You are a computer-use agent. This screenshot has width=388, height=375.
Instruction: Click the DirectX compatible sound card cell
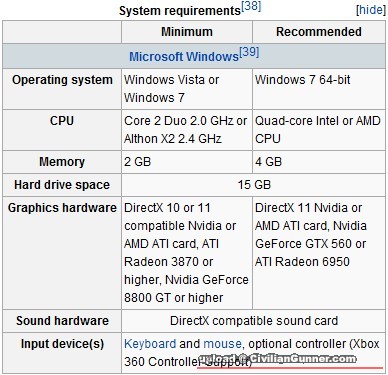254,321
